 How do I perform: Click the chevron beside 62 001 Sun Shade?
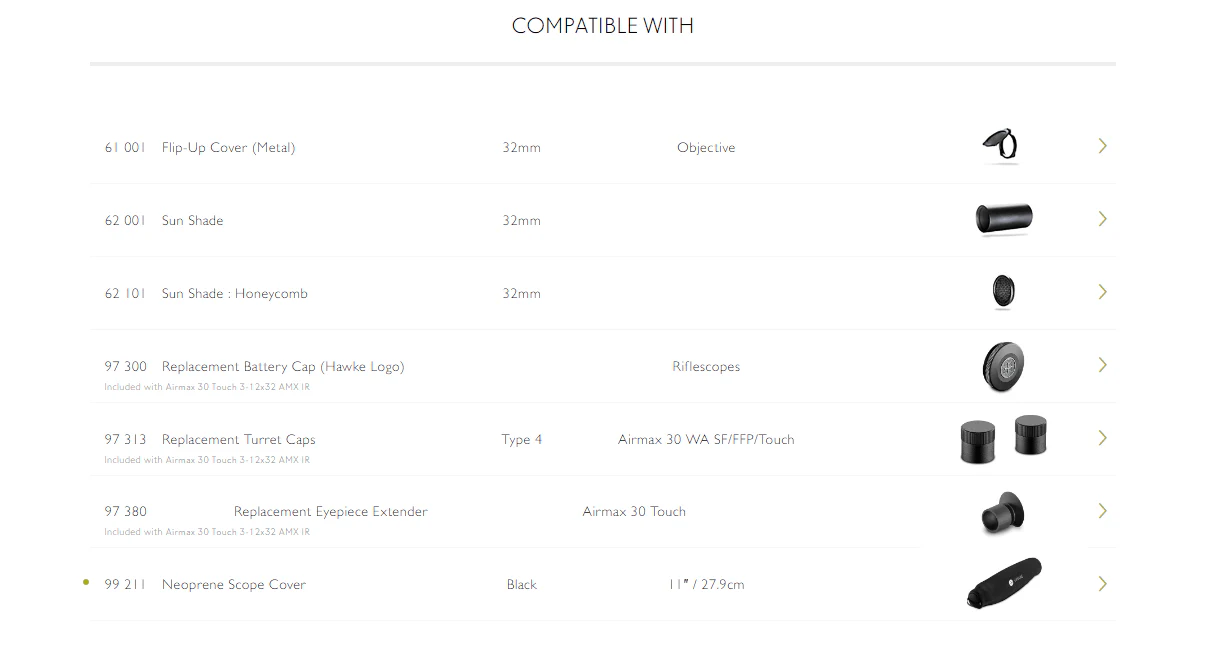point(1103,219)
